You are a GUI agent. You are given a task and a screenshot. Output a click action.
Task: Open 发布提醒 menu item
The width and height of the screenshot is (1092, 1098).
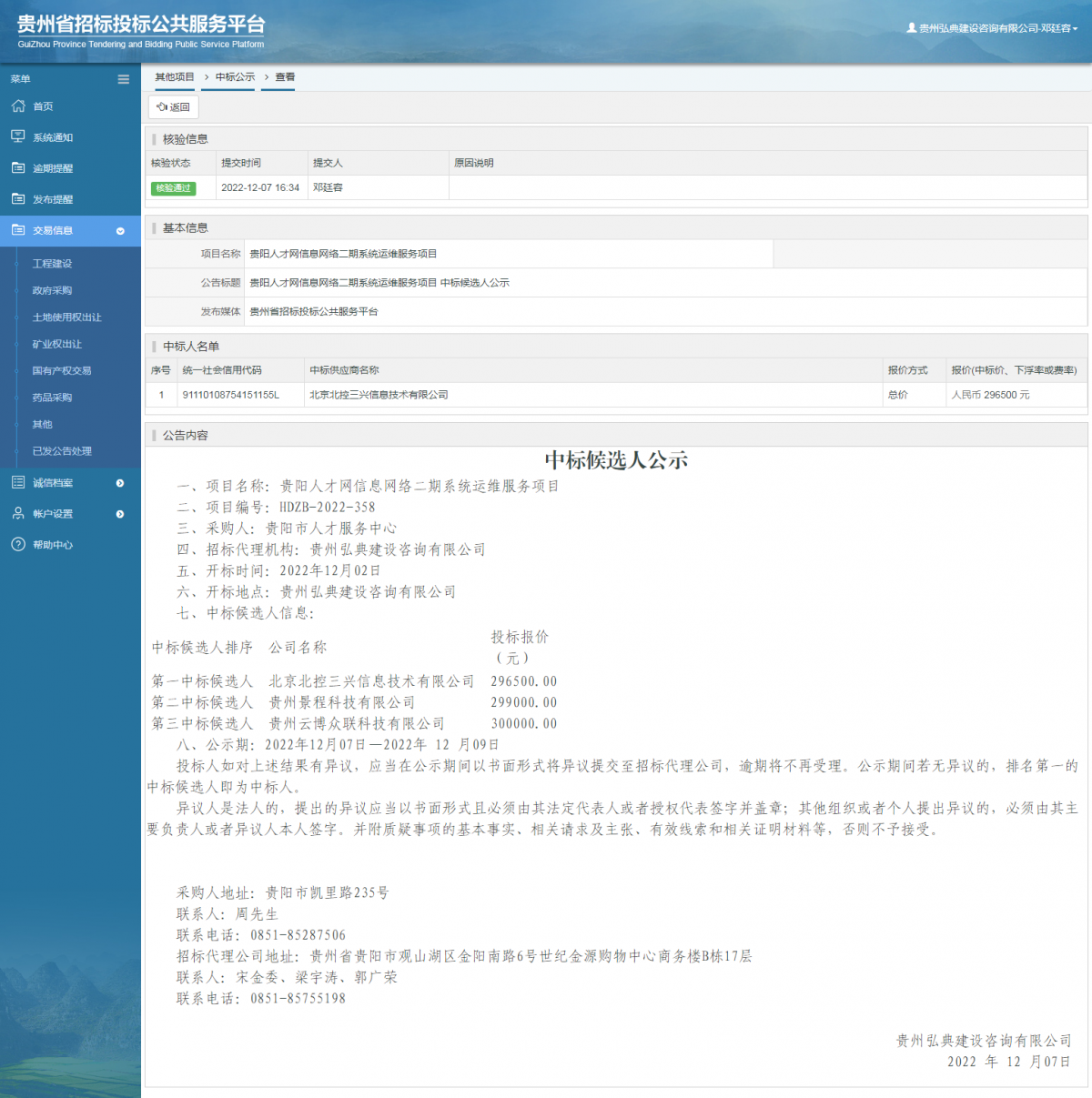53,199
